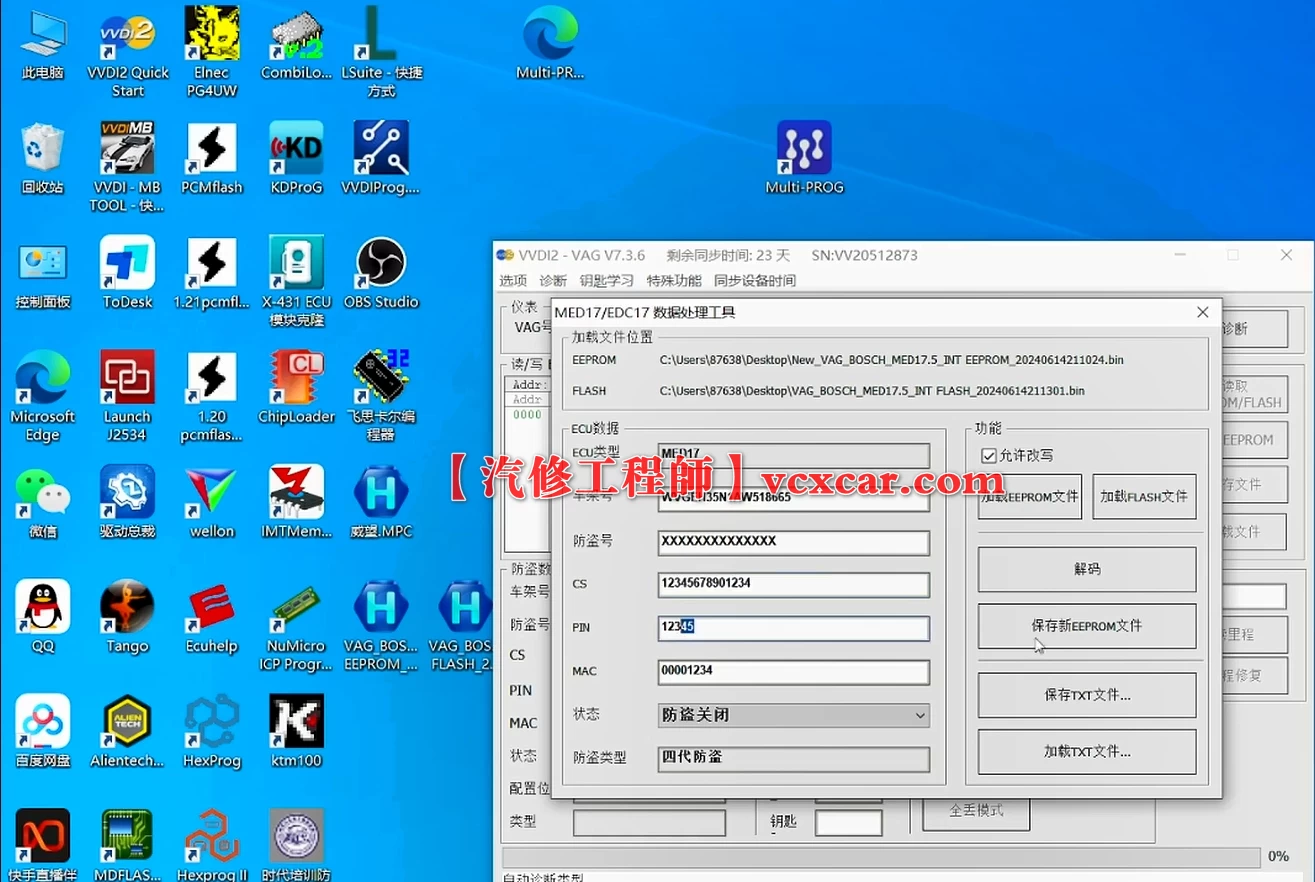Launch ChipLoader
Image resolution: width=1315 pixels, height=882 pixels.
click(x=296, y=377)
